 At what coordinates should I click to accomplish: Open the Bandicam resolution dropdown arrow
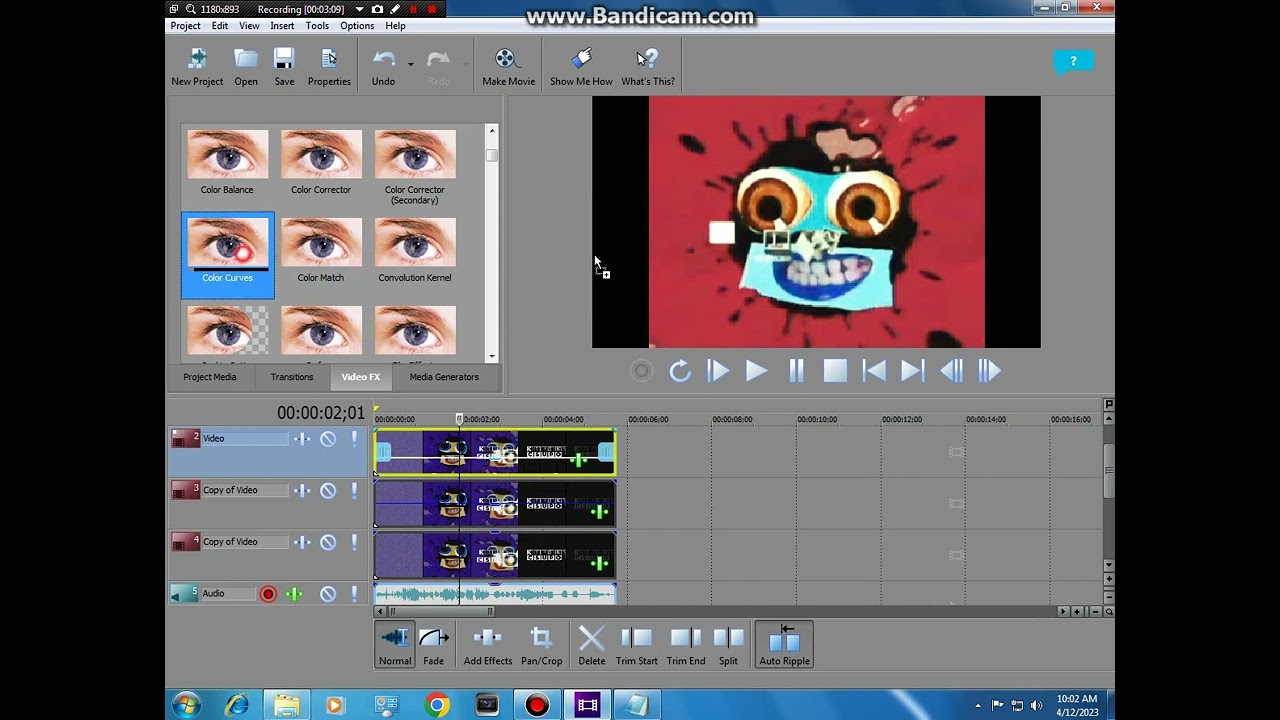pos(360,9)
